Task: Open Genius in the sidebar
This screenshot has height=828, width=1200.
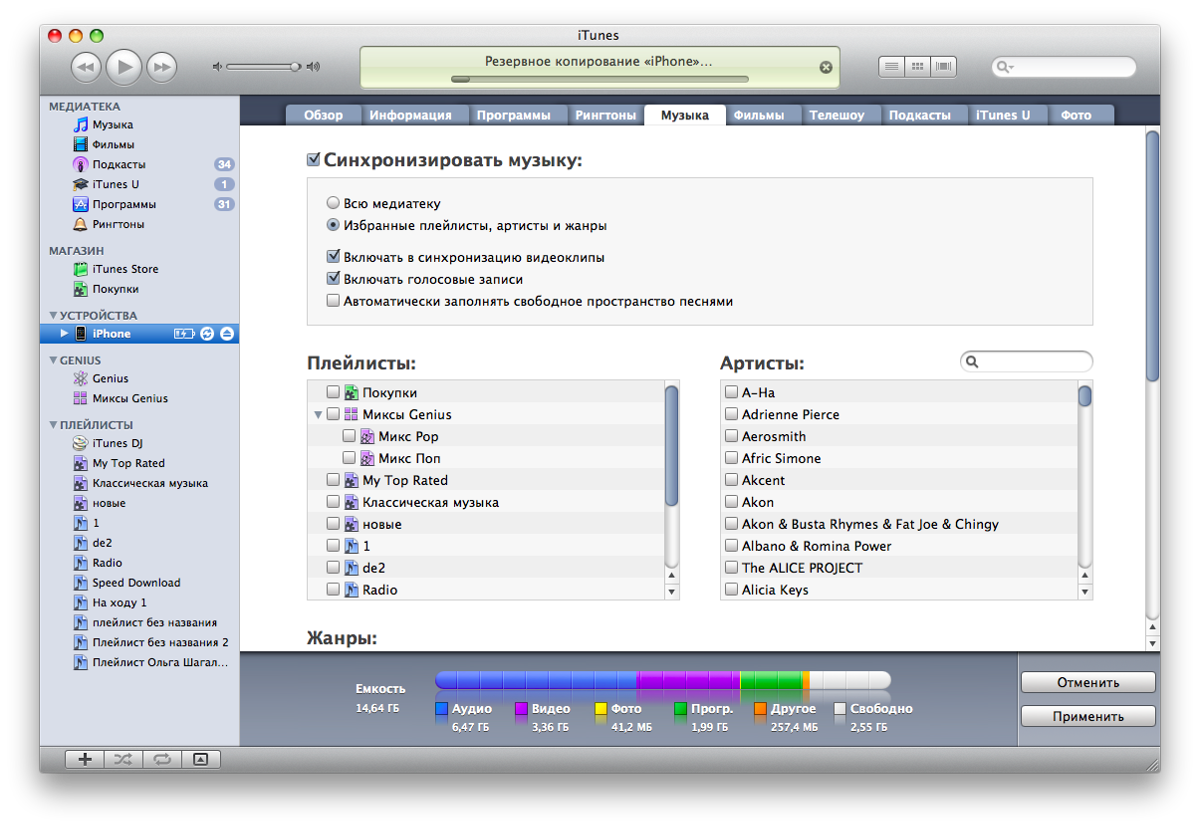Action: point(110,379)
